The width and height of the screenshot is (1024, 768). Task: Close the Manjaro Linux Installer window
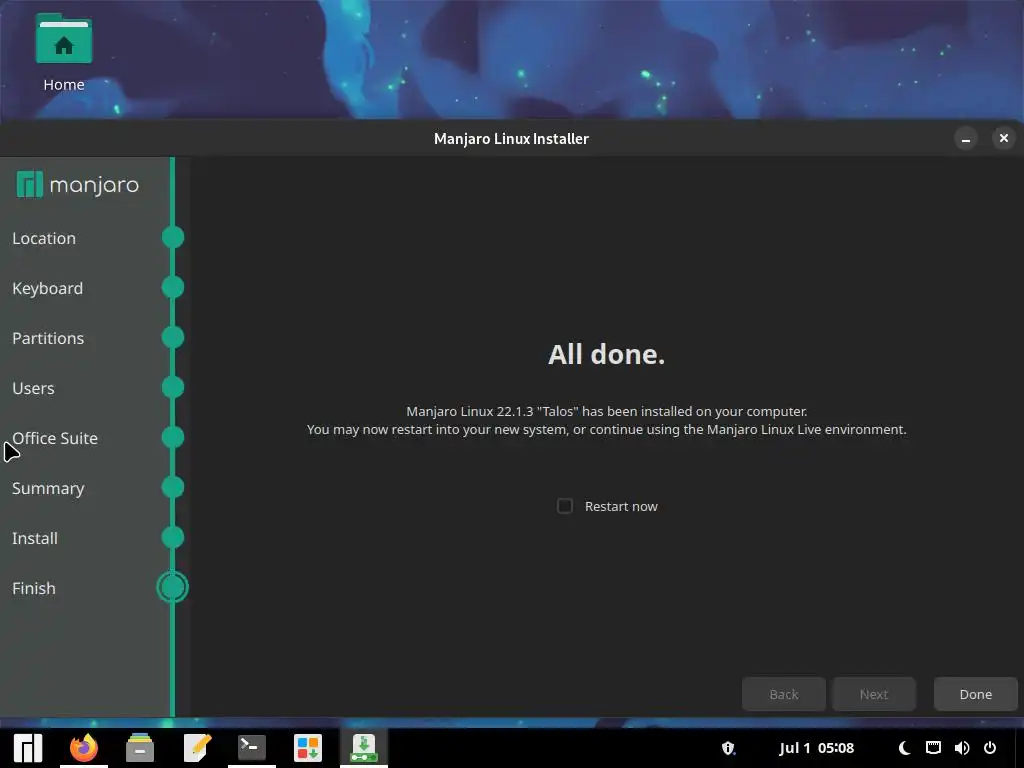[x=1004, y=138]
